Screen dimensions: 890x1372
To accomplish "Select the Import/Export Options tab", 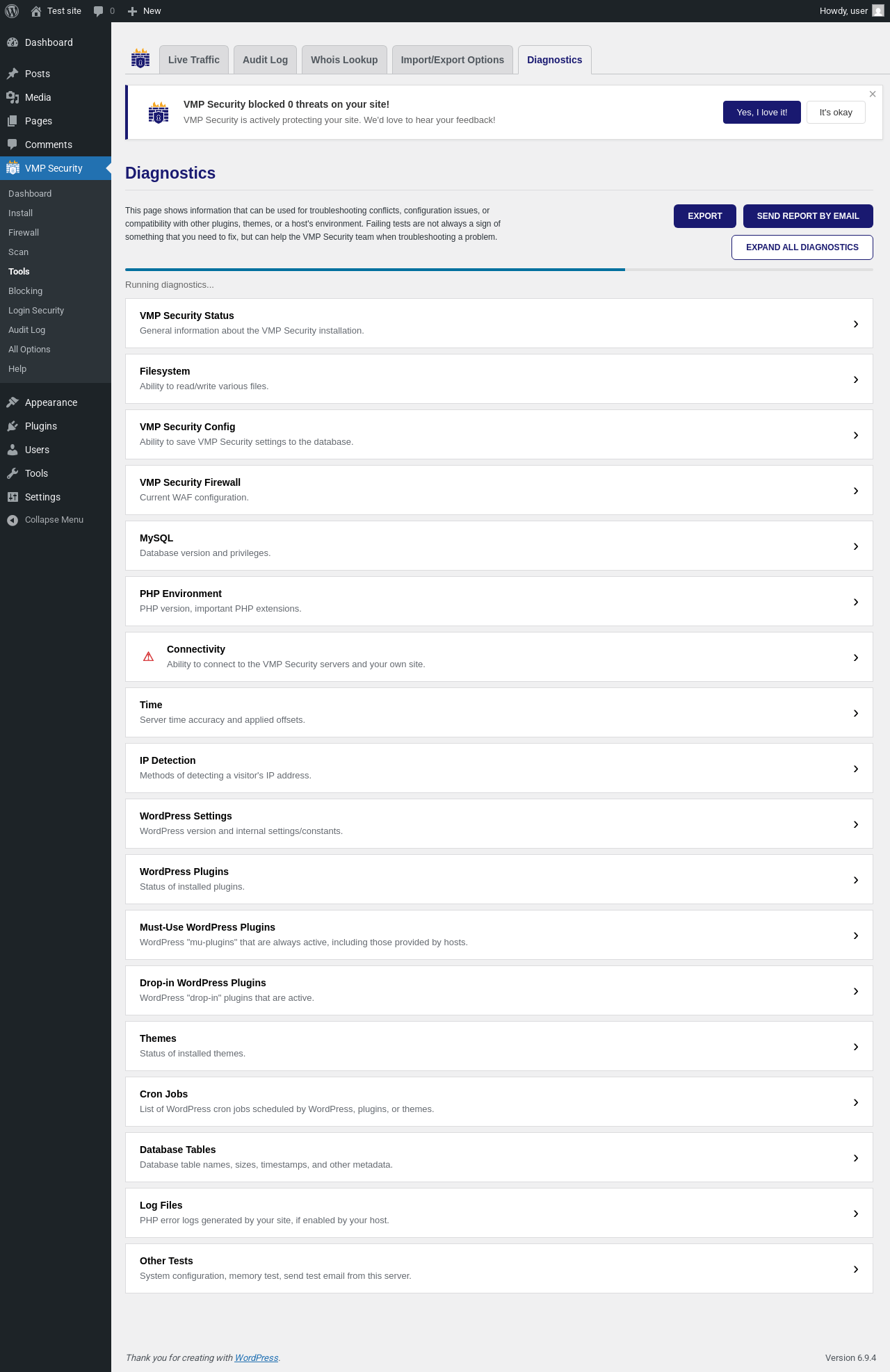I will coord(453,60).
